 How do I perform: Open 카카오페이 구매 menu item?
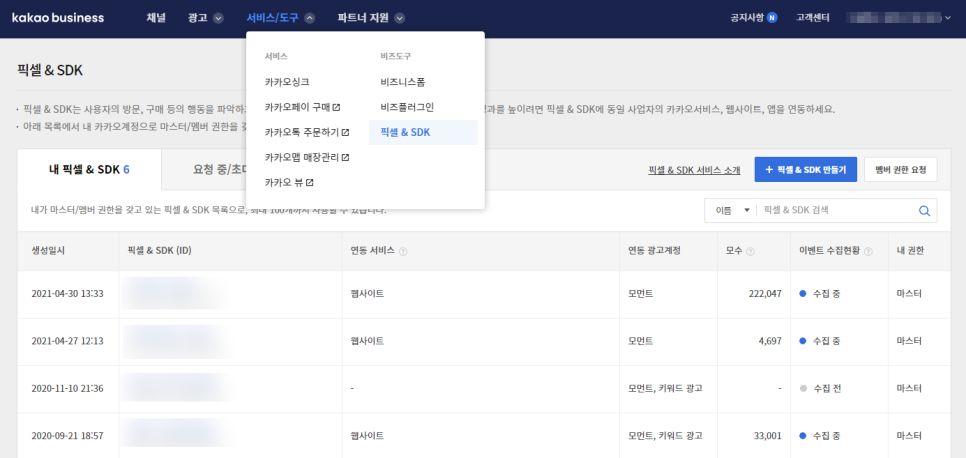[x=298, y=107]
